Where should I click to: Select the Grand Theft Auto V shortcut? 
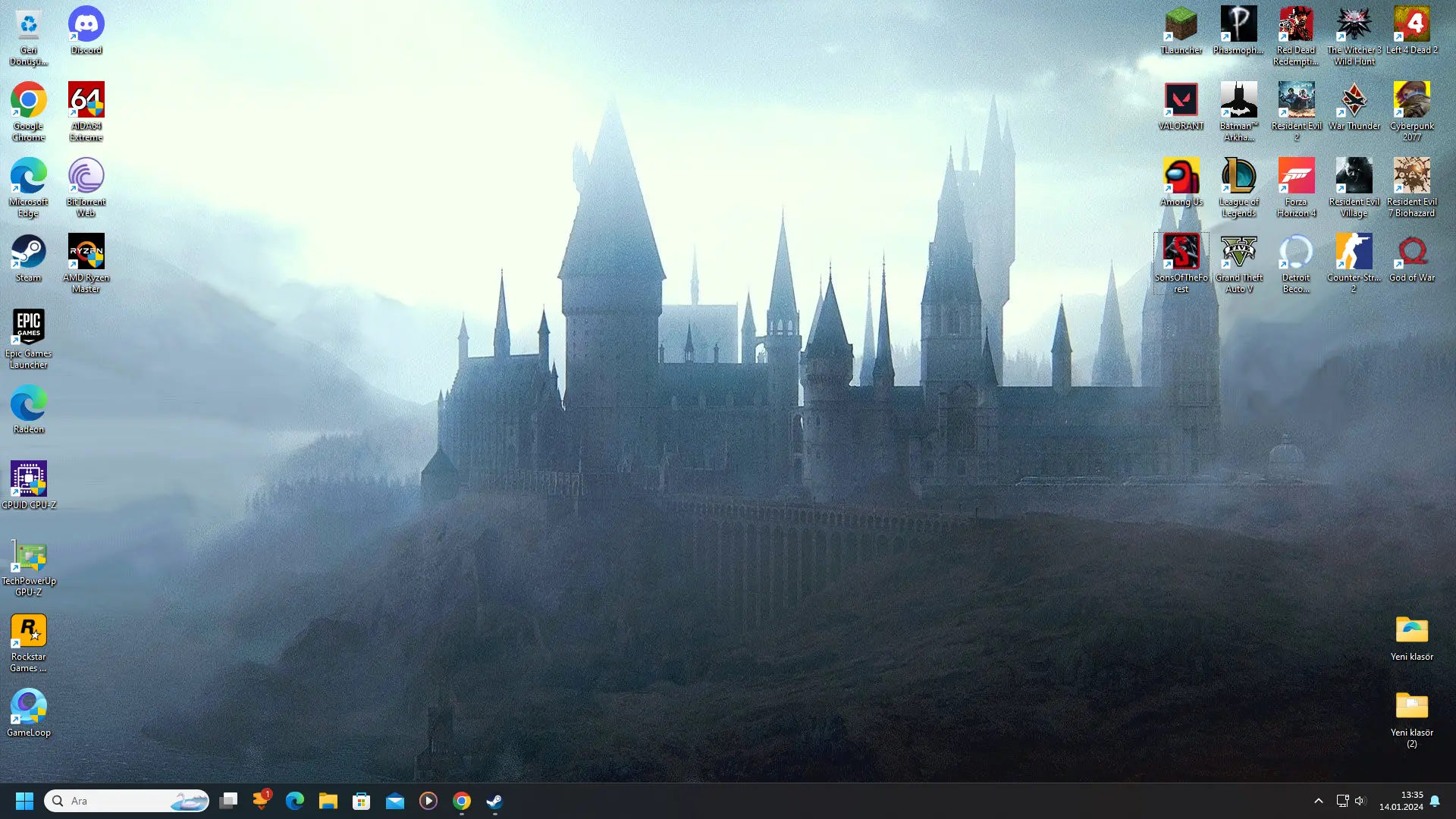click(x=1238, y=264)
